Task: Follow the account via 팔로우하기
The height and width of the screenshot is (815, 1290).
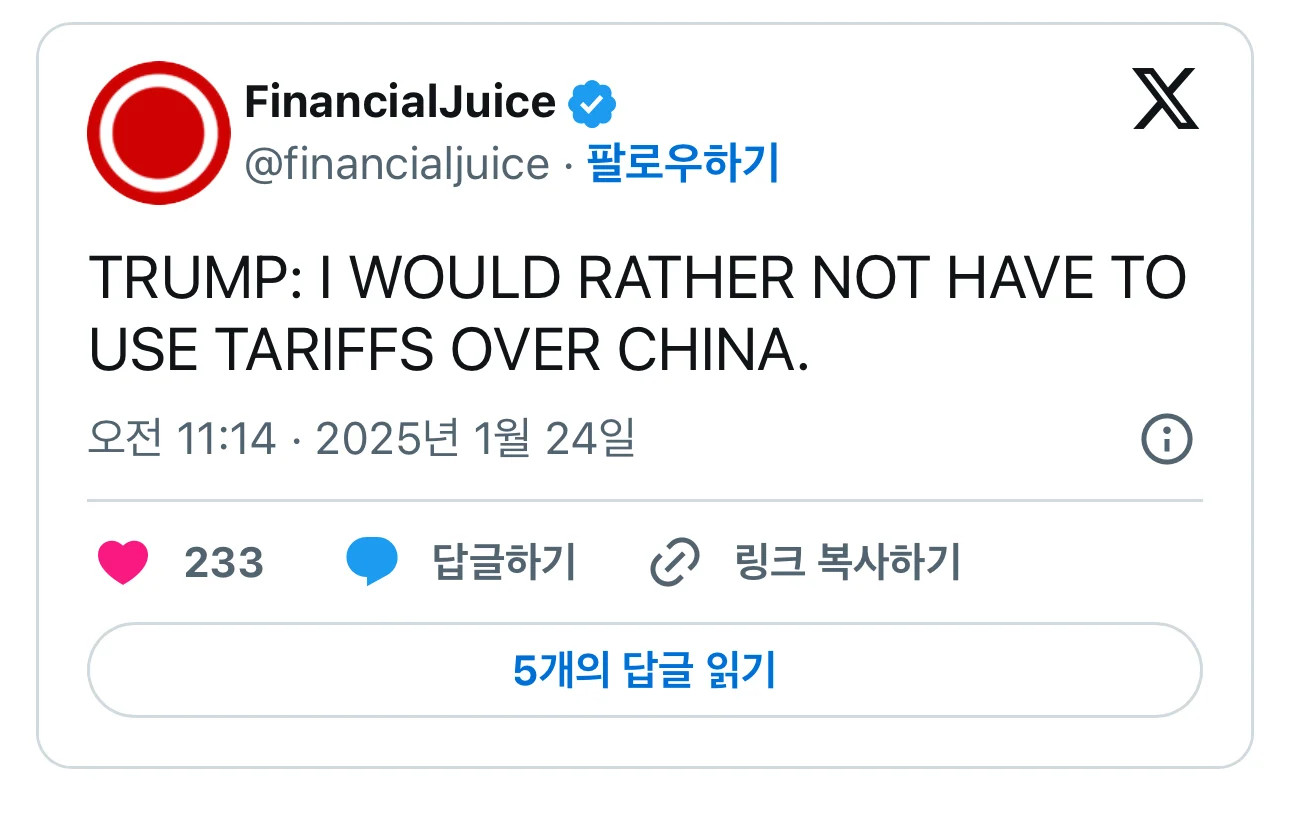Action: (x=683, y=164)
